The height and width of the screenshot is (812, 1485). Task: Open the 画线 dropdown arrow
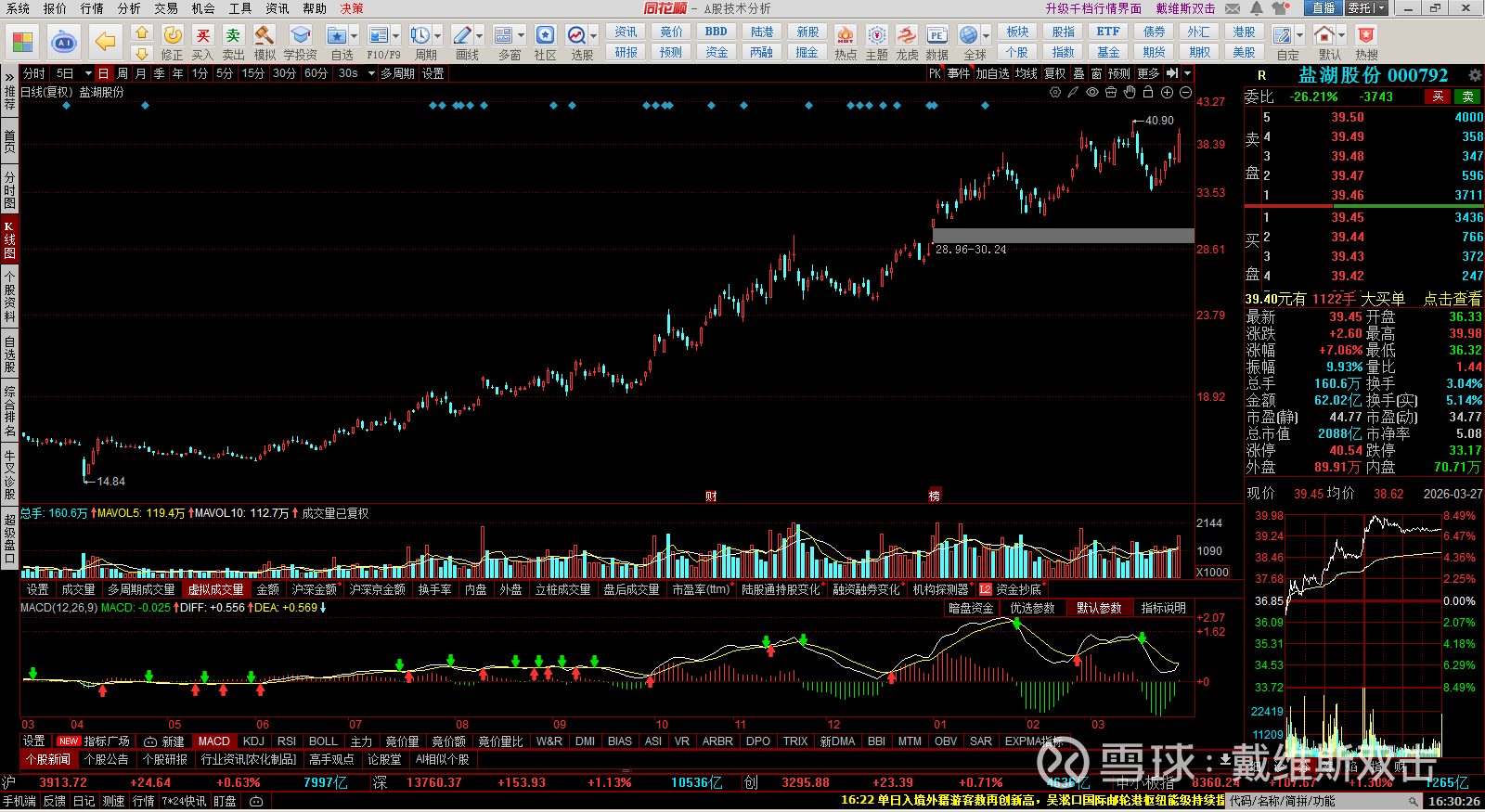[479, 36]
